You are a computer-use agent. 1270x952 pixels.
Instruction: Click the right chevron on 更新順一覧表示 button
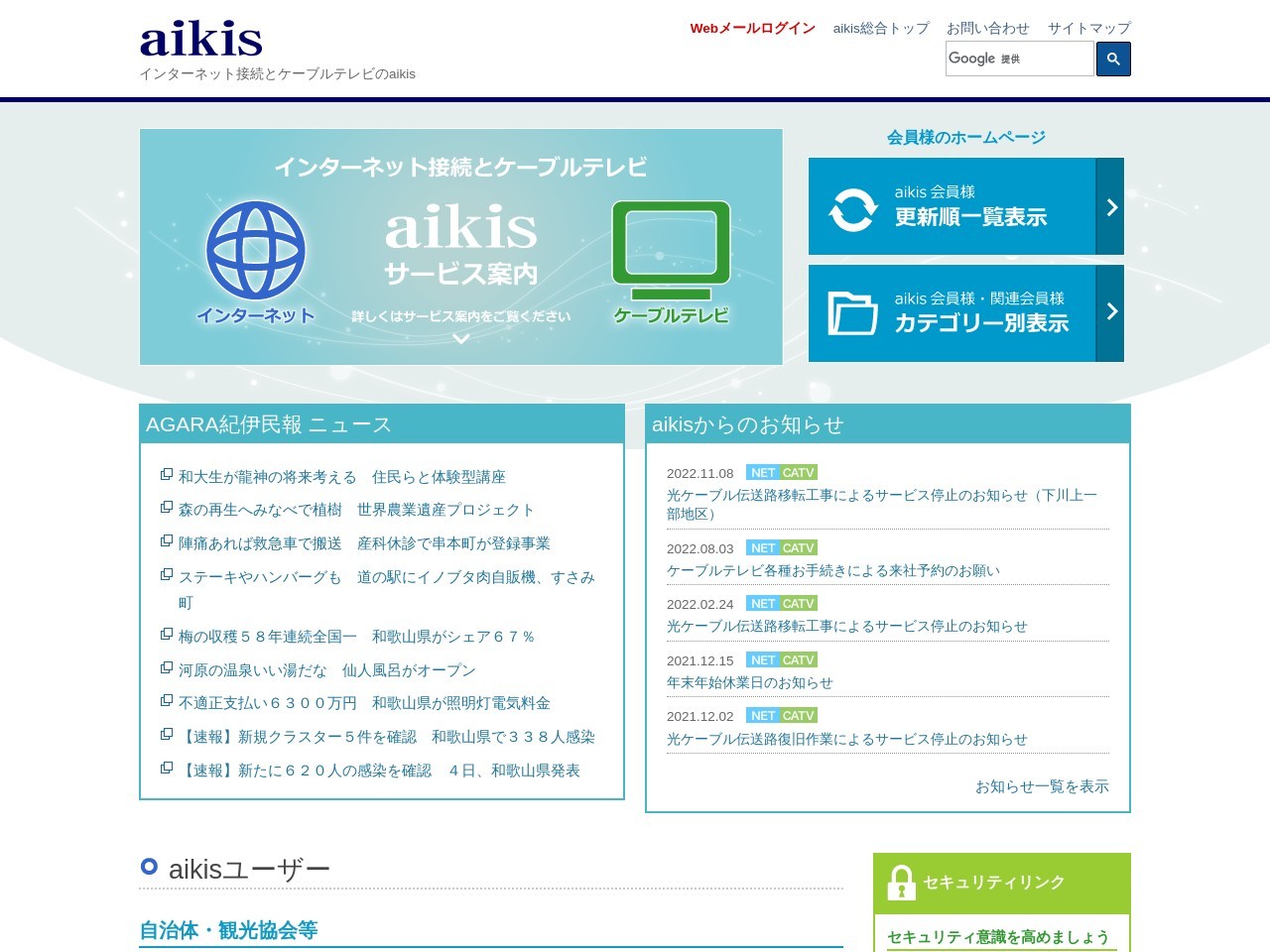(x=1111, y=207)
